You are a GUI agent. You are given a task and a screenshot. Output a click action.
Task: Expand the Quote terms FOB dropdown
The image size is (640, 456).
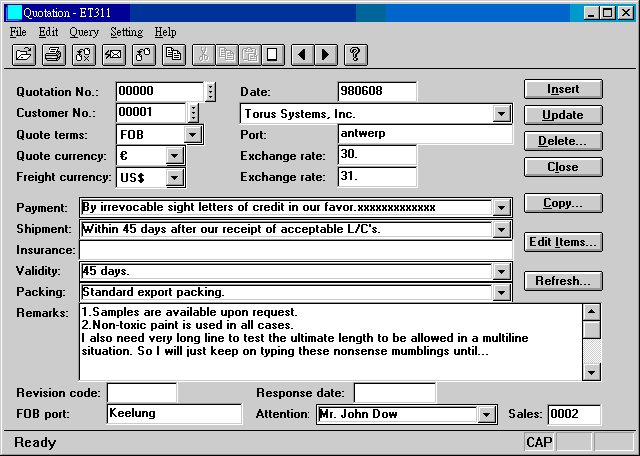pyautogui.click(x=194, y=135)
